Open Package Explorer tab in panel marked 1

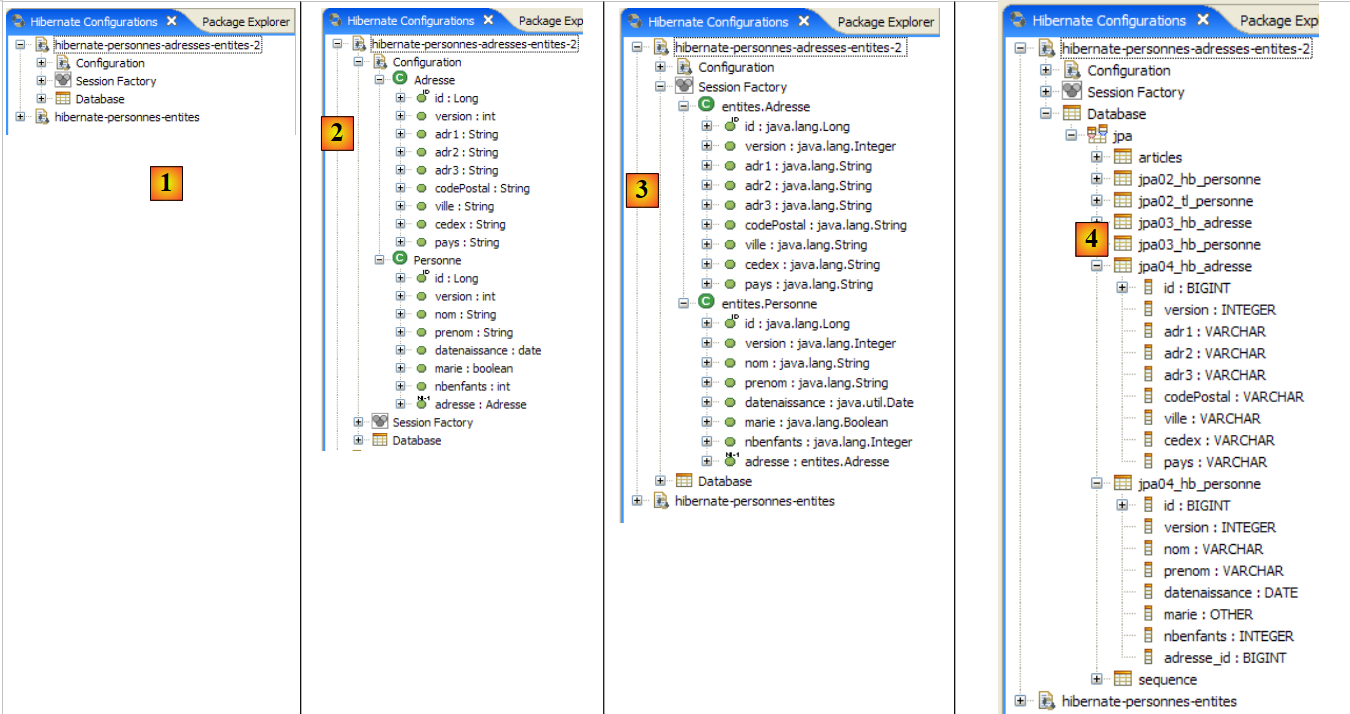click(x=245, y=21)
